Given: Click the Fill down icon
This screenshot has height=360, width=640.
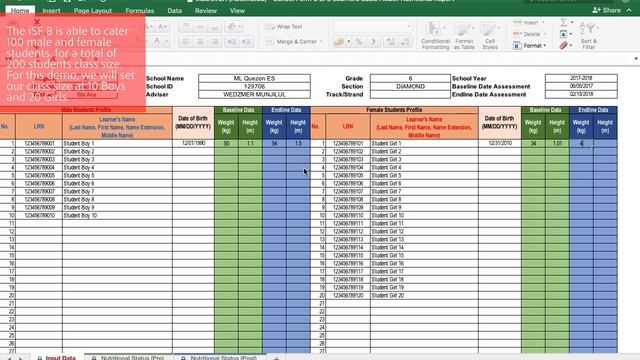Looking at the screenshot, I should point(563,34).
